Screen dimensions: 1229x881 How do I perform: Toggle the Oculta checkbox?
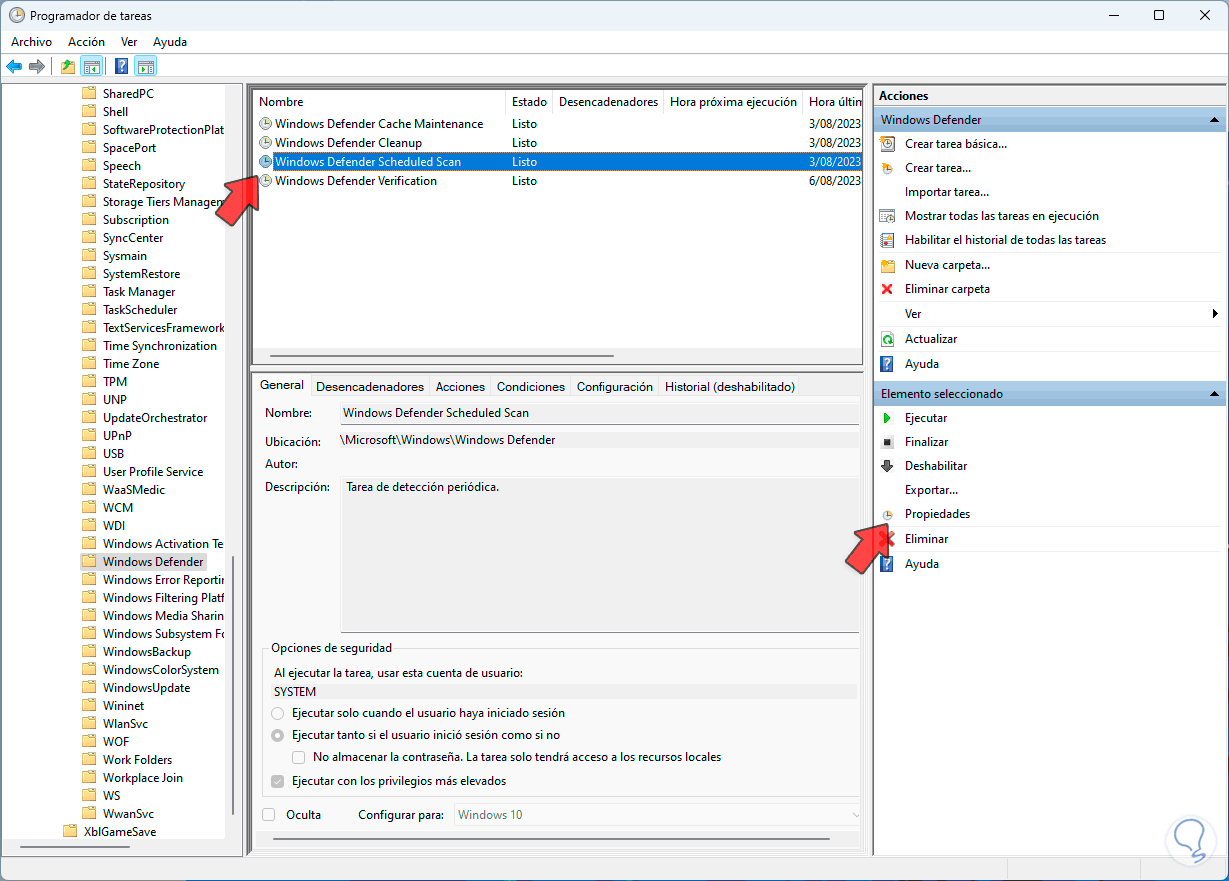click(x=269, y=815)
